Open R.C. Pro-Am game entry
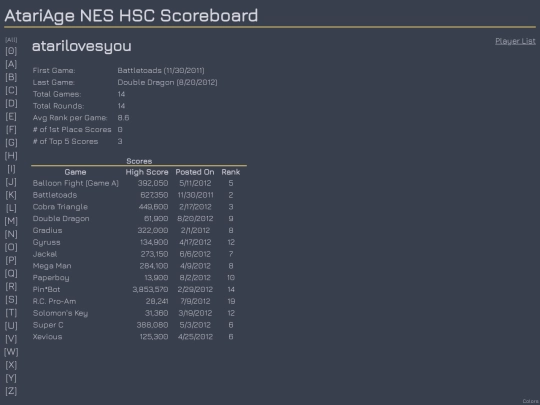Image resolution: width=540 pixels, height=405 pixels. tap(54, 301)
